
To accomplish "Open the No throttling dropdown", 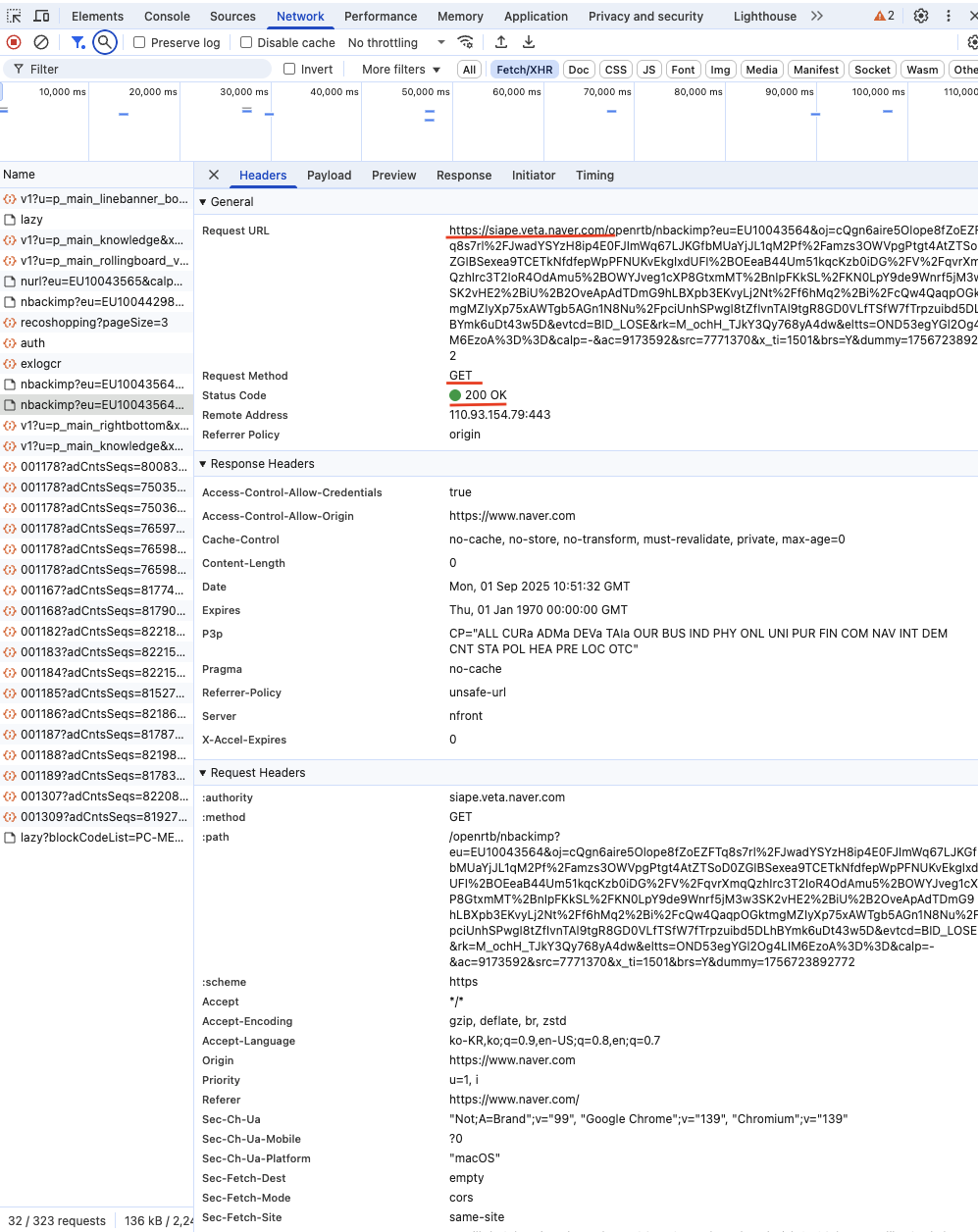I will pos(396,42).
